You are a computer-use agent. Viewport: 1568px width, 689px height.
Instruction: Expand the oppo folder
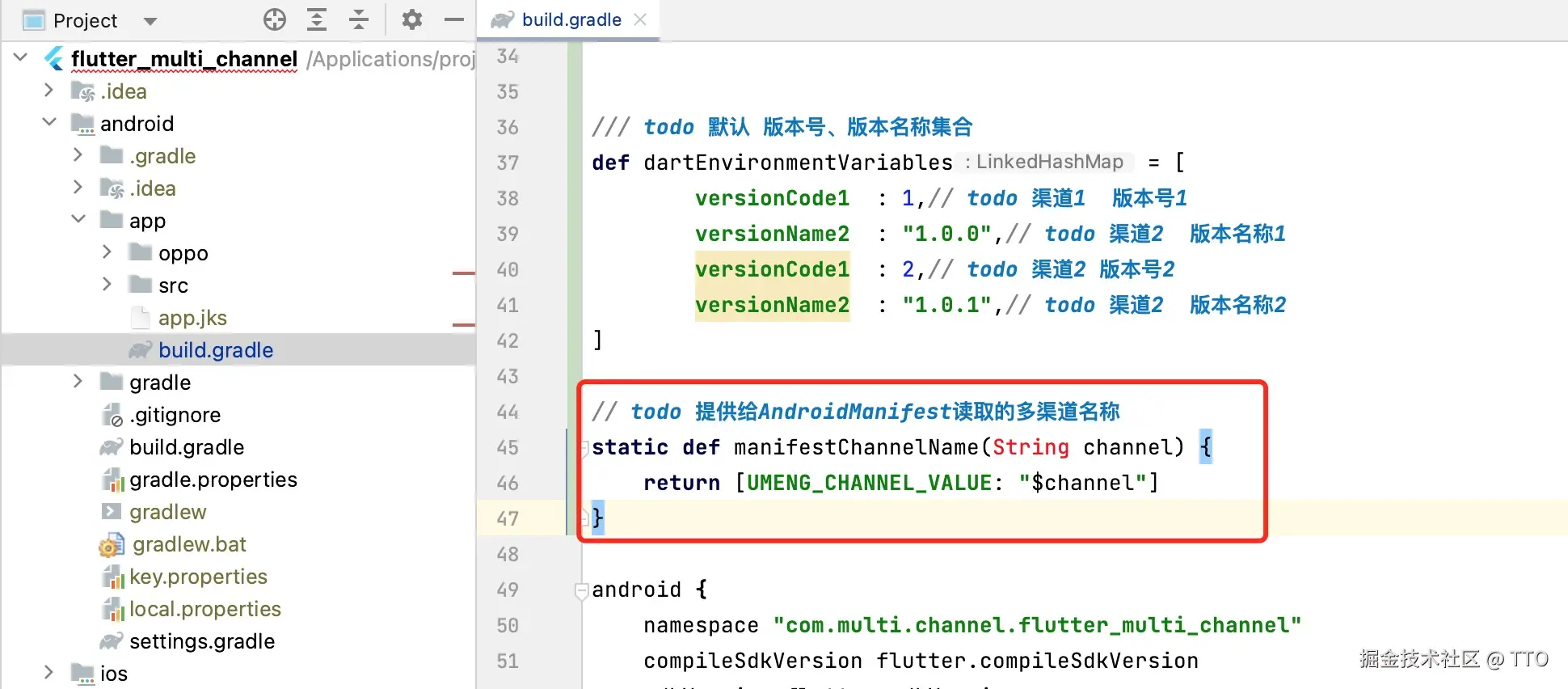pyautogui.click(x=107, y=252)
